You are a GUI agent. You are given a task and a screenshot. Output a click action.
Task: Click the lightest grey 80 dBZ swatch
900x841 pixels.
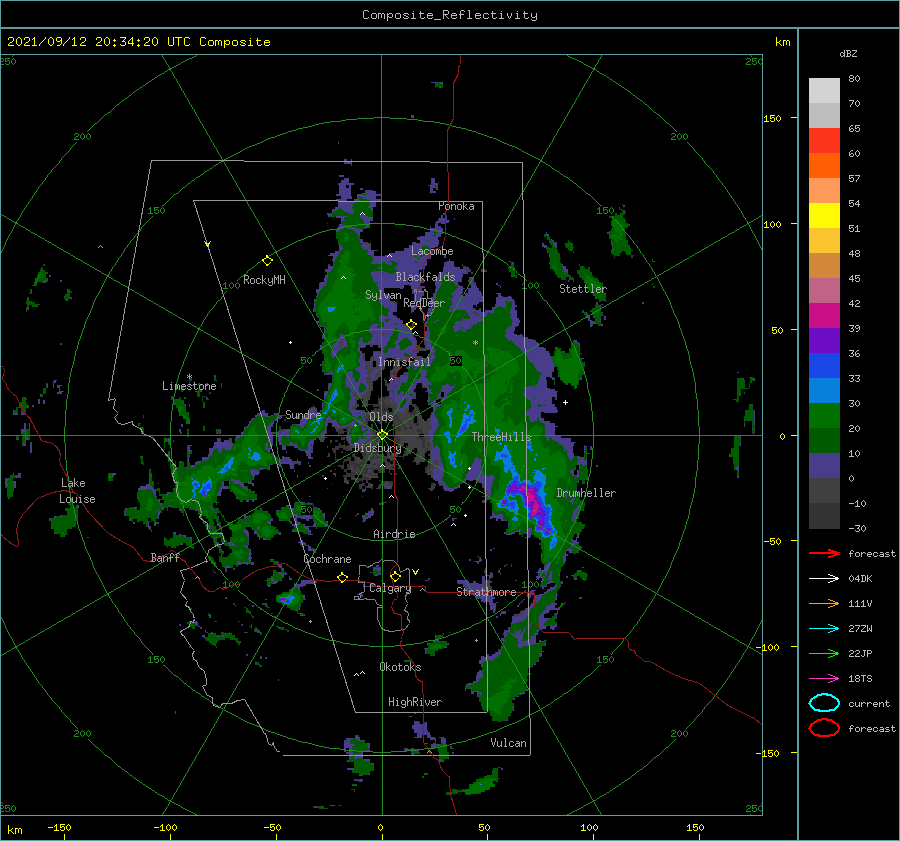824,90
